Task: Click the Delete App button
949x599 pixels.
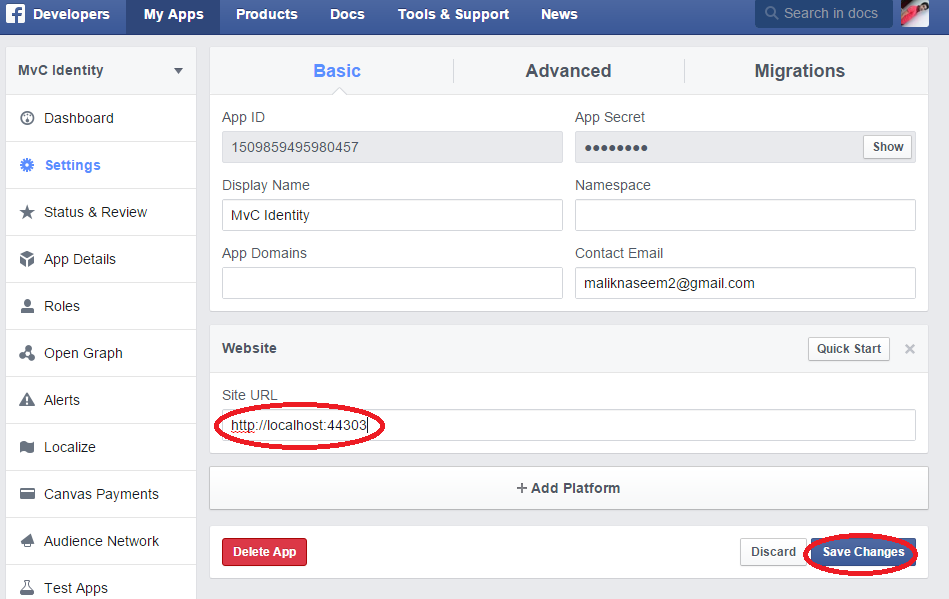Action: (x=264, y=552)
